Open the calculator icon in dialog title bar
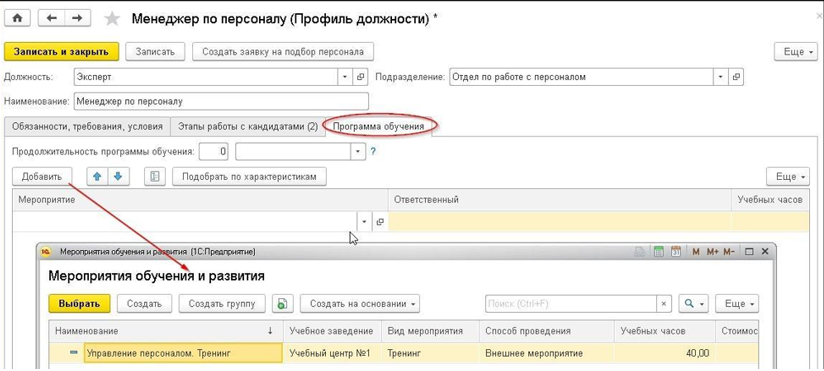The width and height of the screenshot is (824, 371). [x=659, y=252]
